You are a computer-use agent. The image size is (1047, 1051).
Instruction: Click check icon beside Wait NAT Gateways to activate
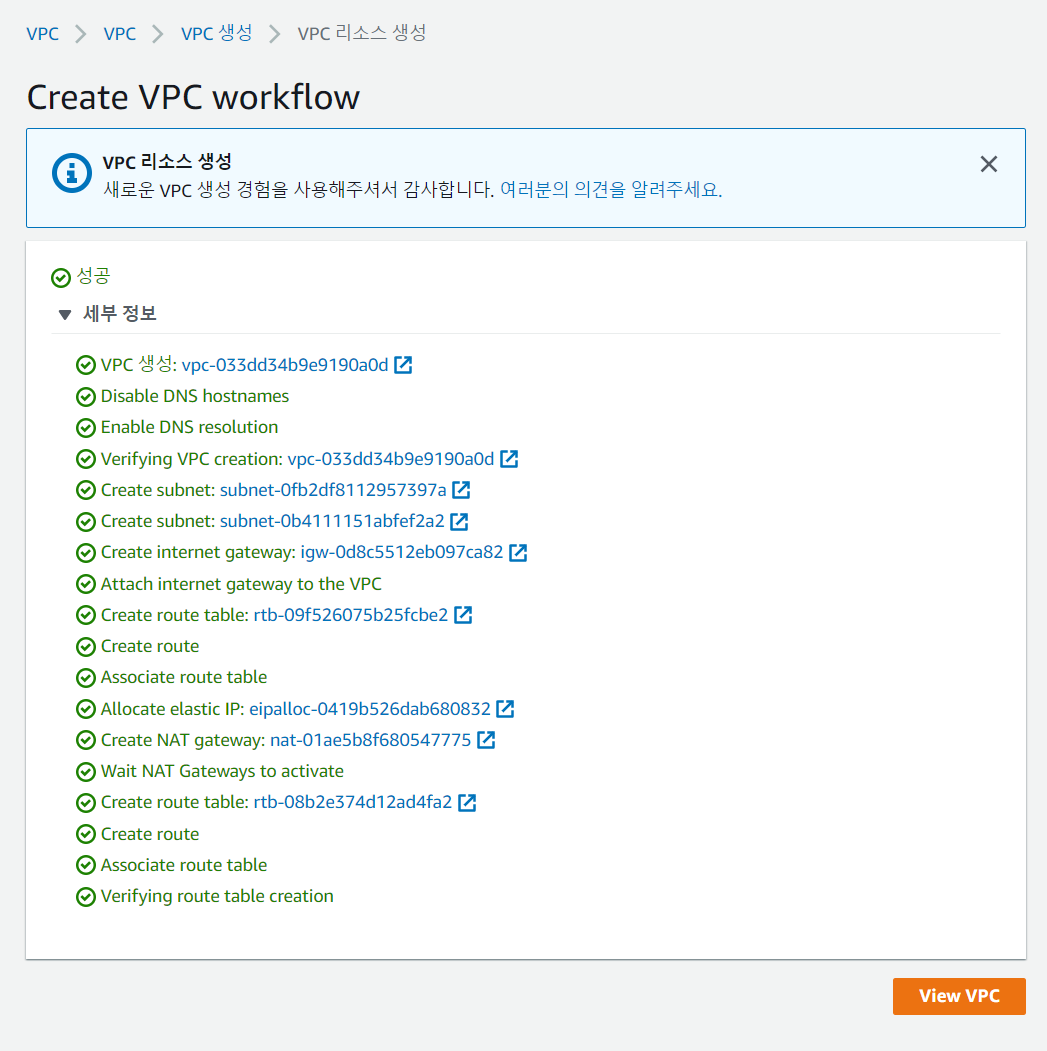(86, 772)
